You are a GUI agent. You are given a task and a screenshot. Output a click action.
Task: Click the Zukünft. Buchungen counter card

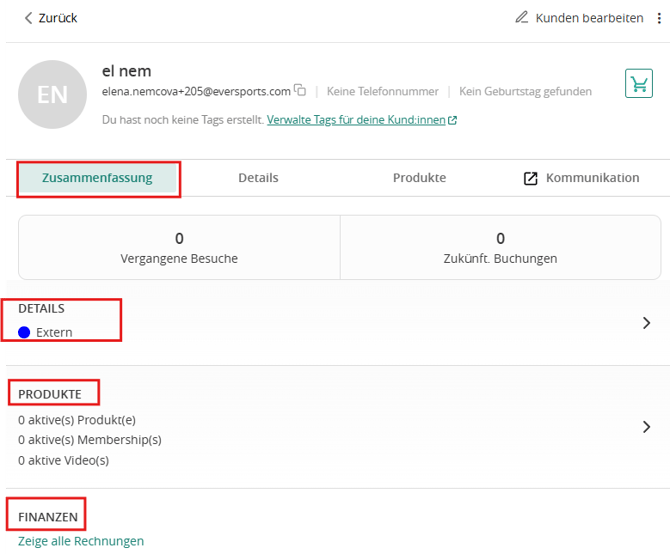click(500, 248)
